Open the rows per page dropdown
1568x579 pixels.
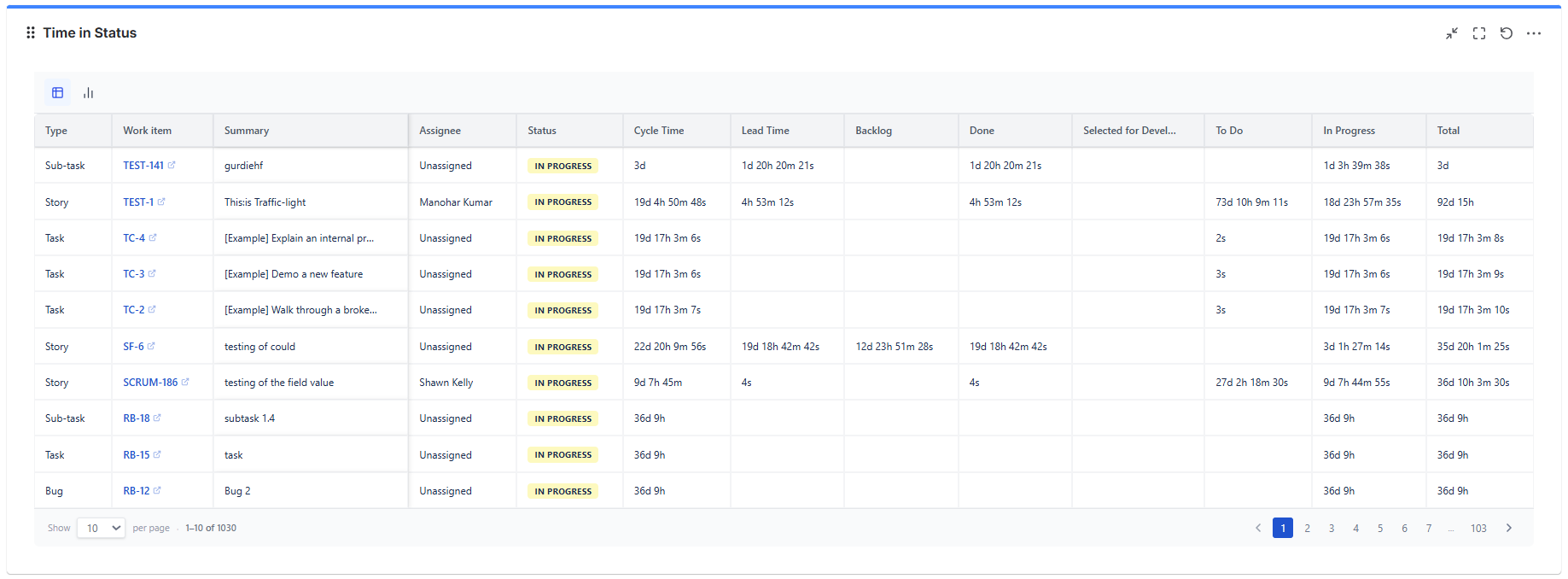click(101, 528)
